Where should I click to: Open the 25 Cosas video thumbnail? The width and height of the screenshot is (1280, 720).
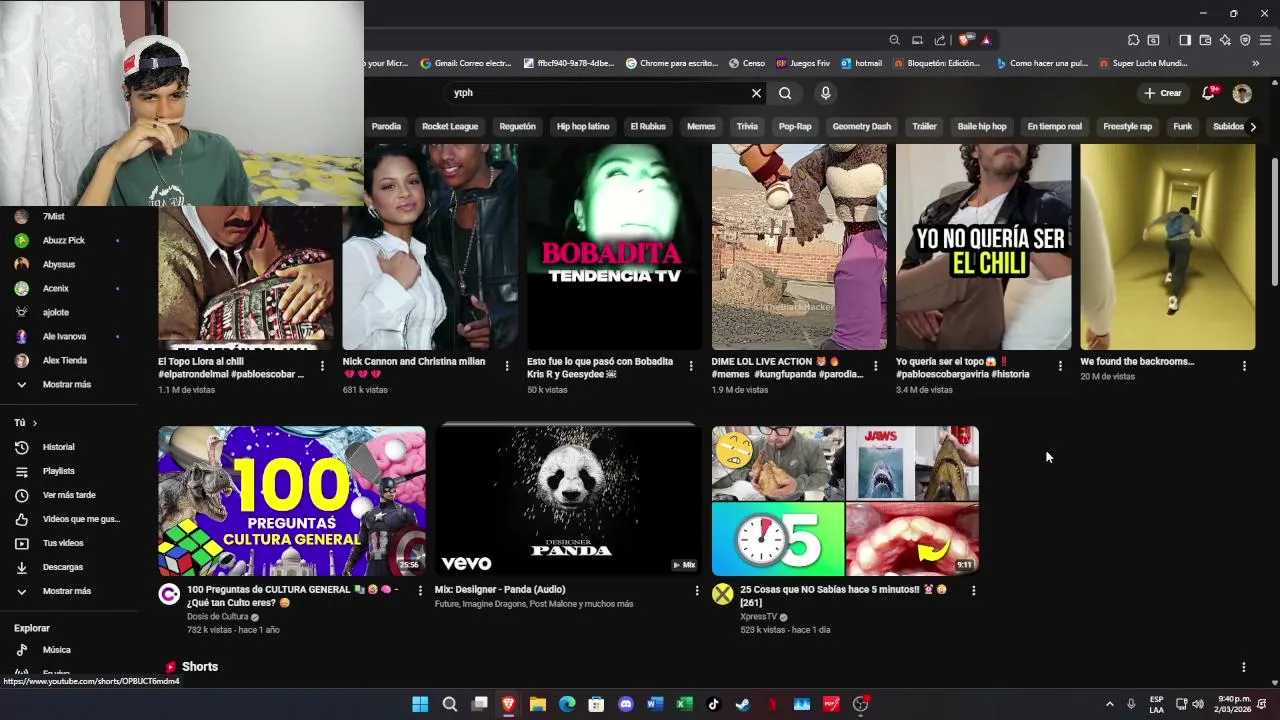pyautogui.click(x=845, y=501)
